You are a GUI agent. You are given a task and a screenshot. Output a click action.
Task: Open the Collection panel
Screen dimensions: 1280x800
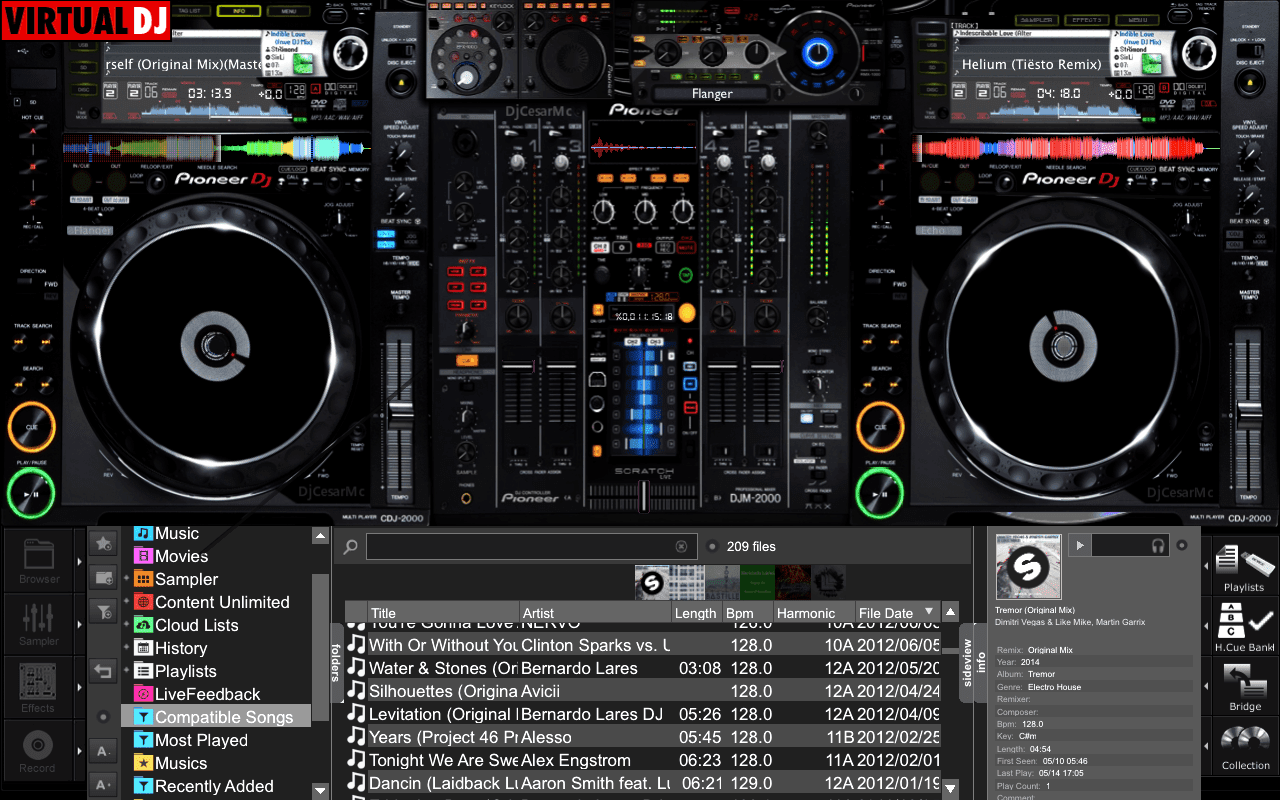[1244, 745]
